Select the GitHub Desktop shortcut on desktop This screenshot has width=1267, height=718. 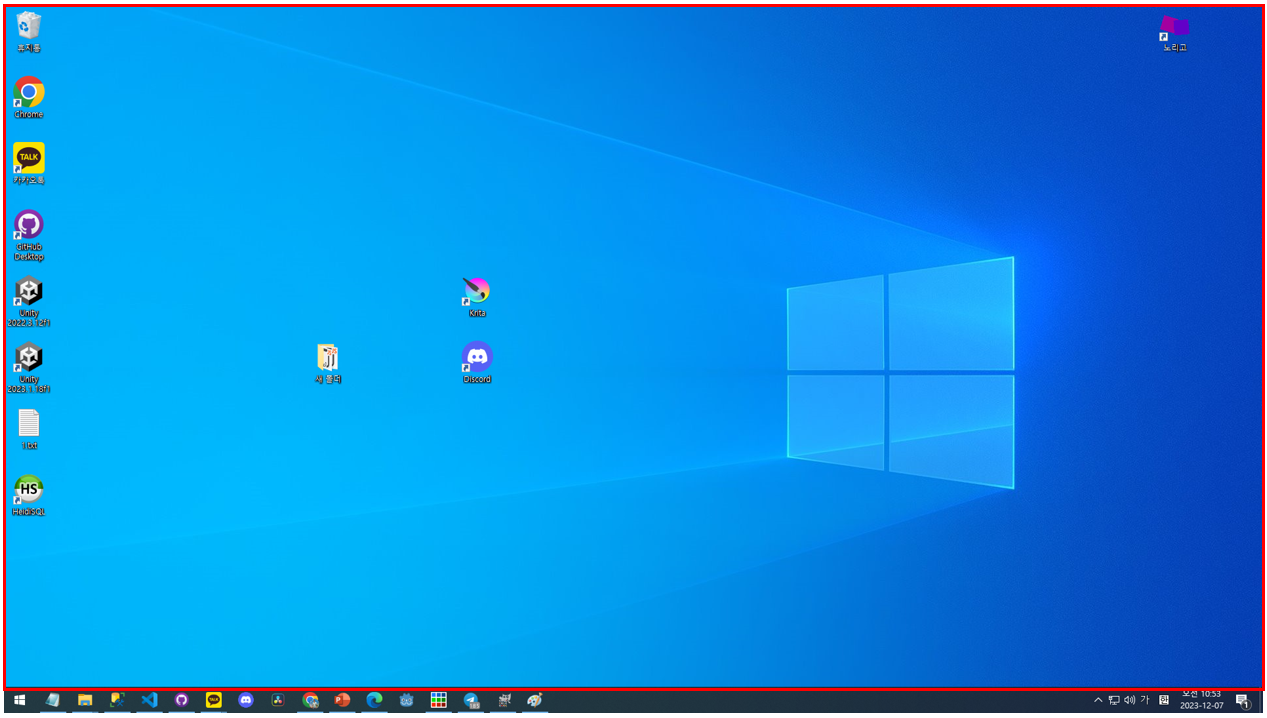(x=29, y=234)
